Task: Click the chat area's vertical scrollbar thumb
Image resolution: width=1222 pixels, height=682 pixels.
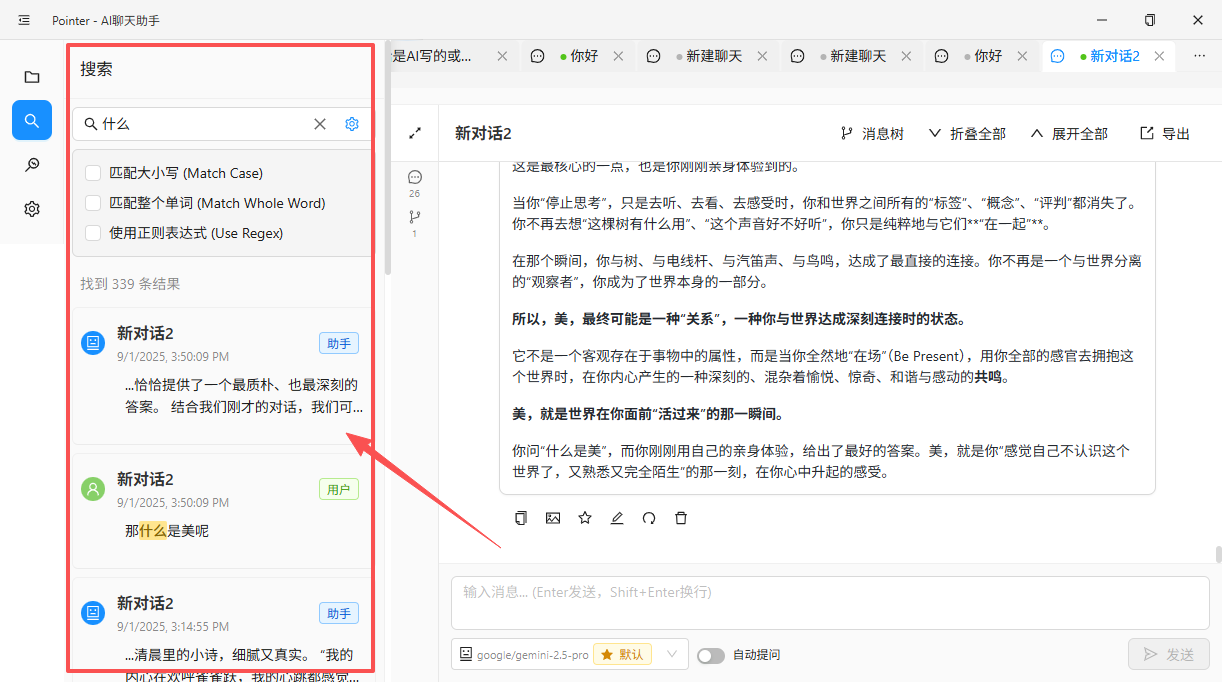Action: tap(1218, 555)
